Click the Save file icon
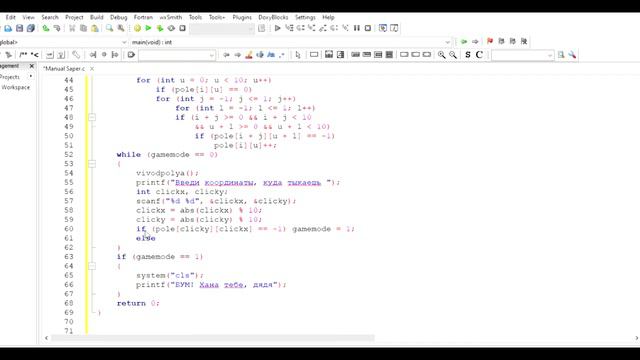Screen dimensions: 640x360 click(x=19, y=28)
